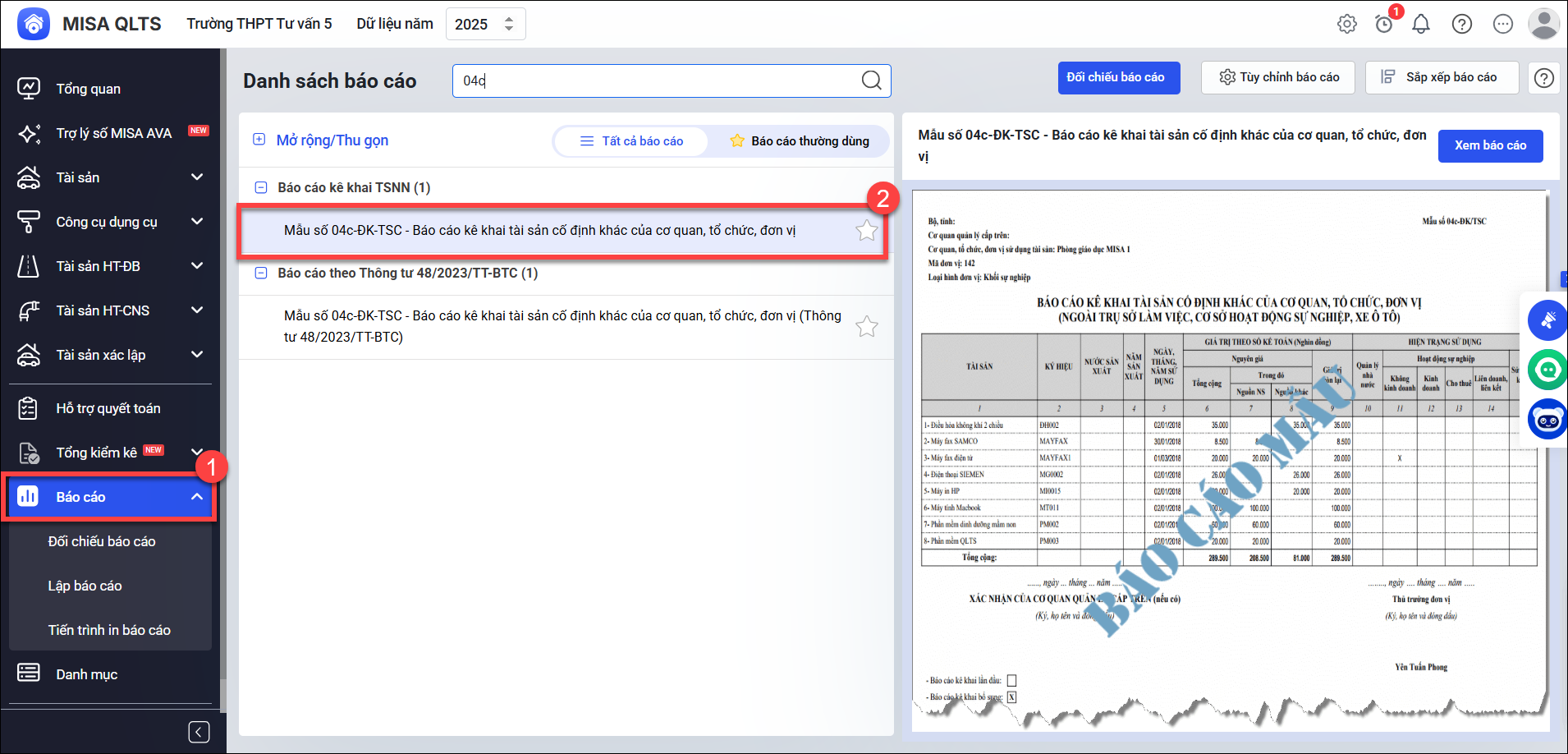Viewport: 1568px width, 754px height.
Task: Star the first Mẫu số 04c-ĐK-TSC report
Action: click(x=867, y=231)
